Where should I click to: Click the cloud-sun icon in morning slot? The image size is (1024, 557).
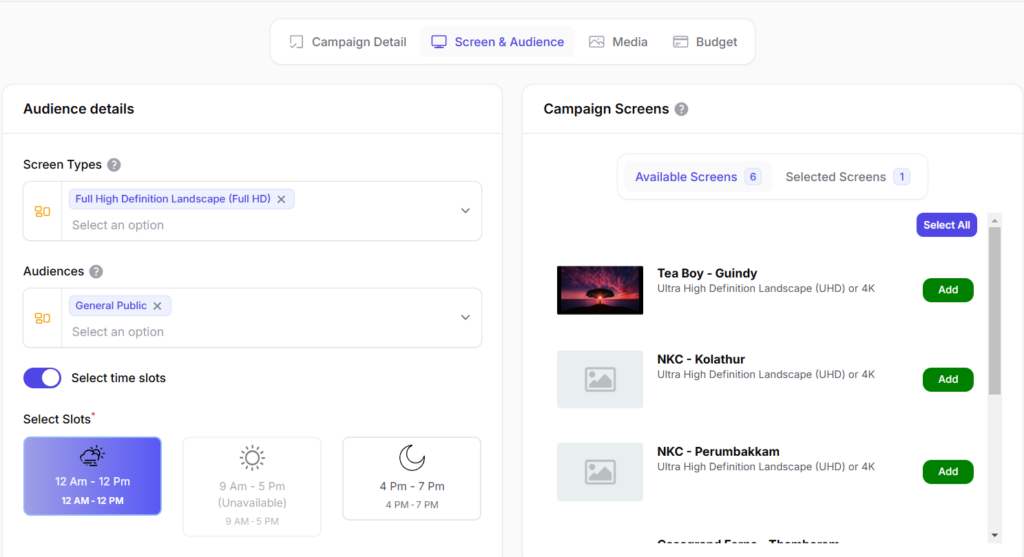[x=92, y=457]
